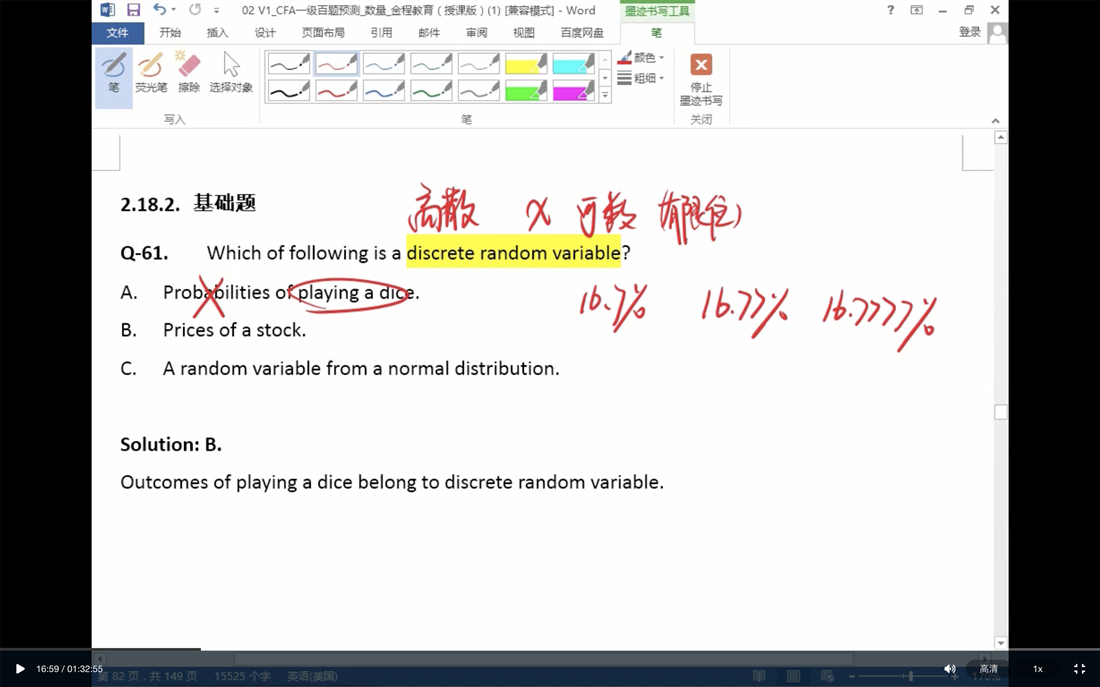Choose the green highlighter swatch
The height and width of the screenshot is (687, 1100).
(x=526, y=90)
